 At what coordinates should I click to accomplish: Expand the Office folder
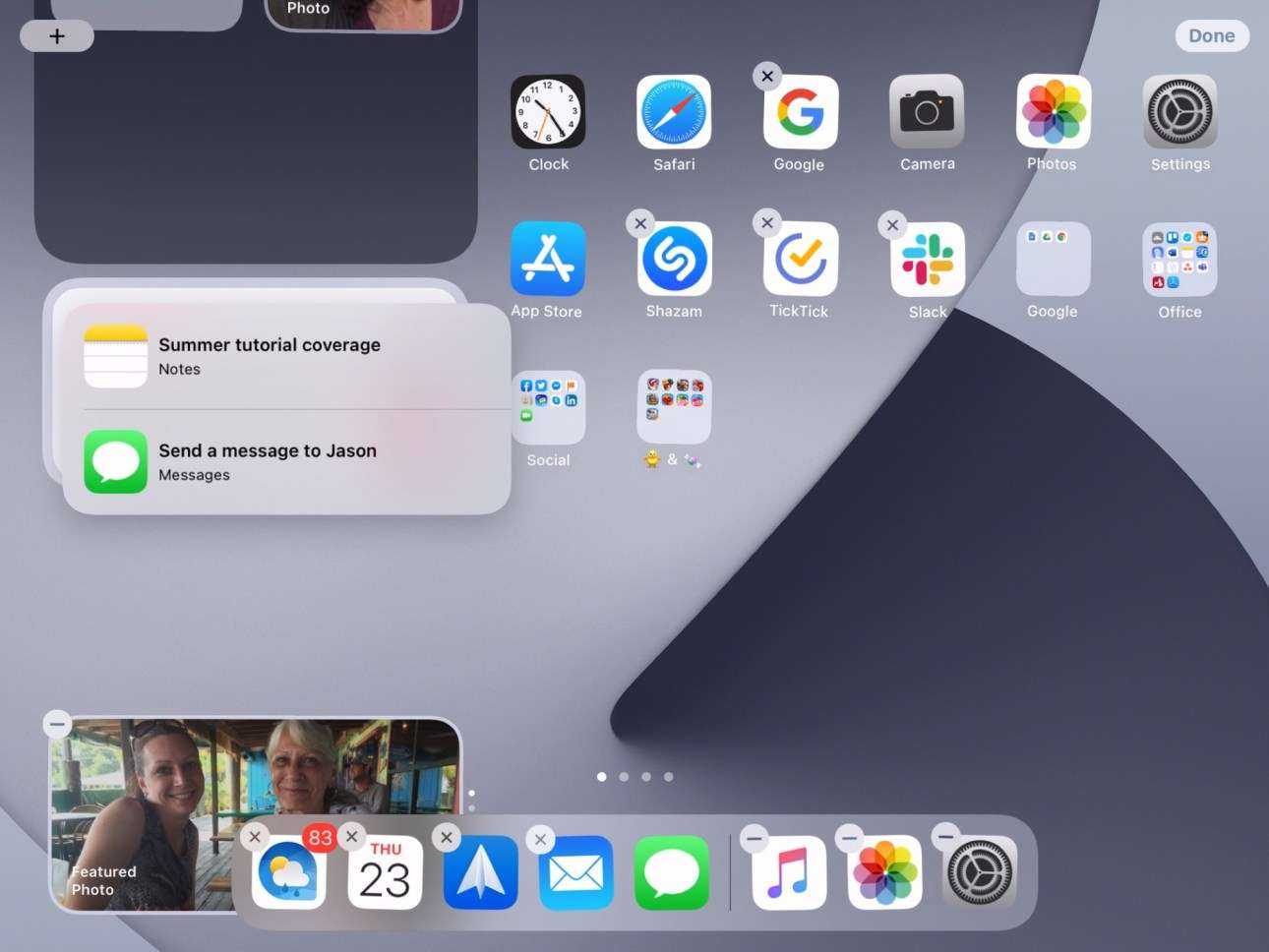tap(1179, 260)
